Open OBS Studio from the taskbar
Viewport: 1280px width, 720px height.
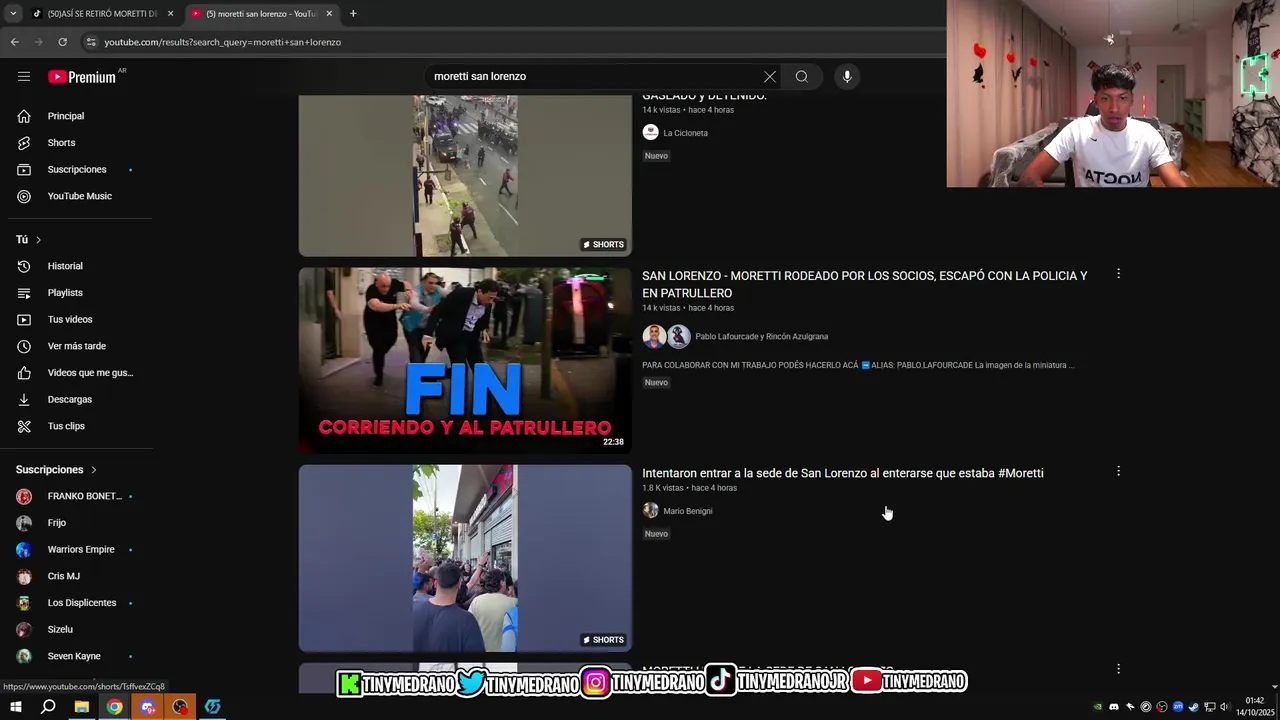[x=180, y=707]
